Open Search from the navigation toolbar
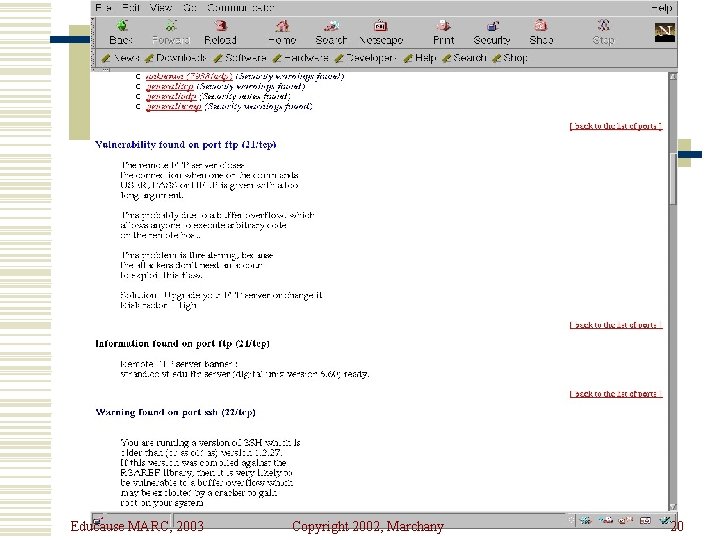The height and width of the screenshot is (540, 720). coord(331,32)
